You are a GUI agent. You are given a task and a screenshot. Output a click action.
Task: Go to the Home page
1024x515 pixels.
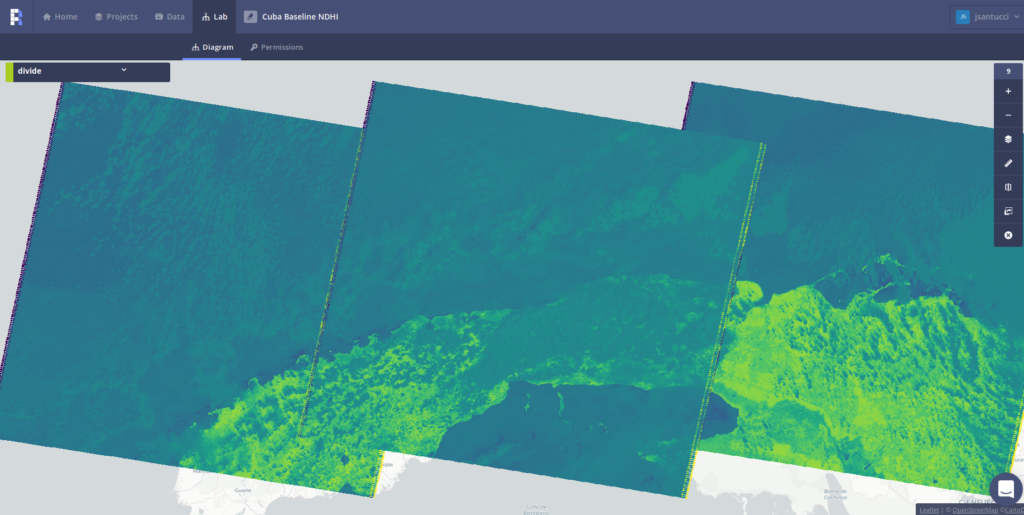pos(60,17)
